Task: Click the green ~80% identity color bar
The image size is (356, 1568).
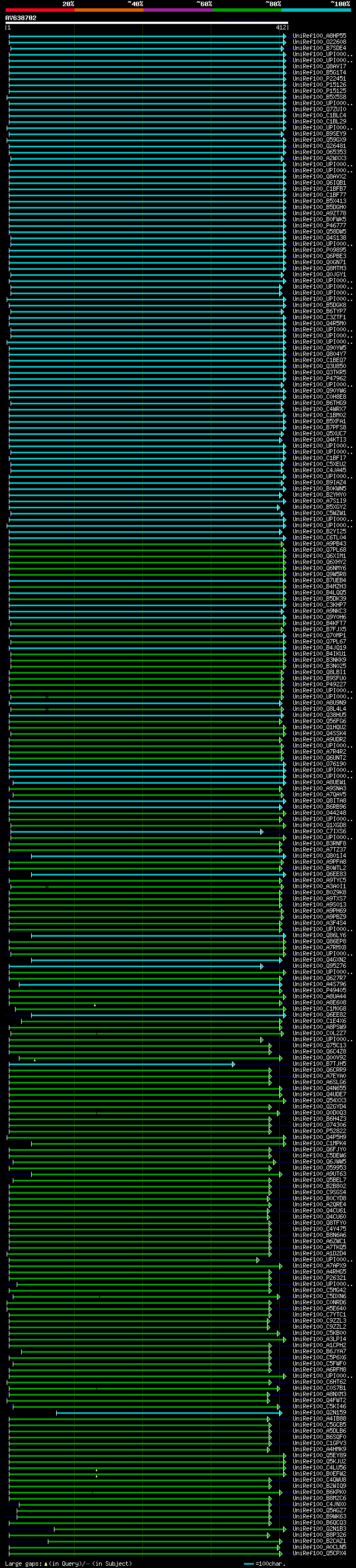Action: pyautogui.click(x=247, y=10)
